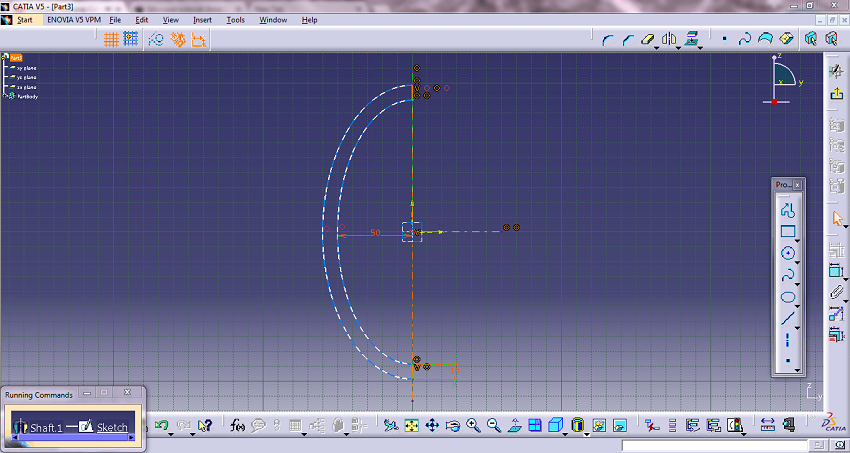Click the Normal View icon
Screen dimensions: 850x453
[514, 426]
